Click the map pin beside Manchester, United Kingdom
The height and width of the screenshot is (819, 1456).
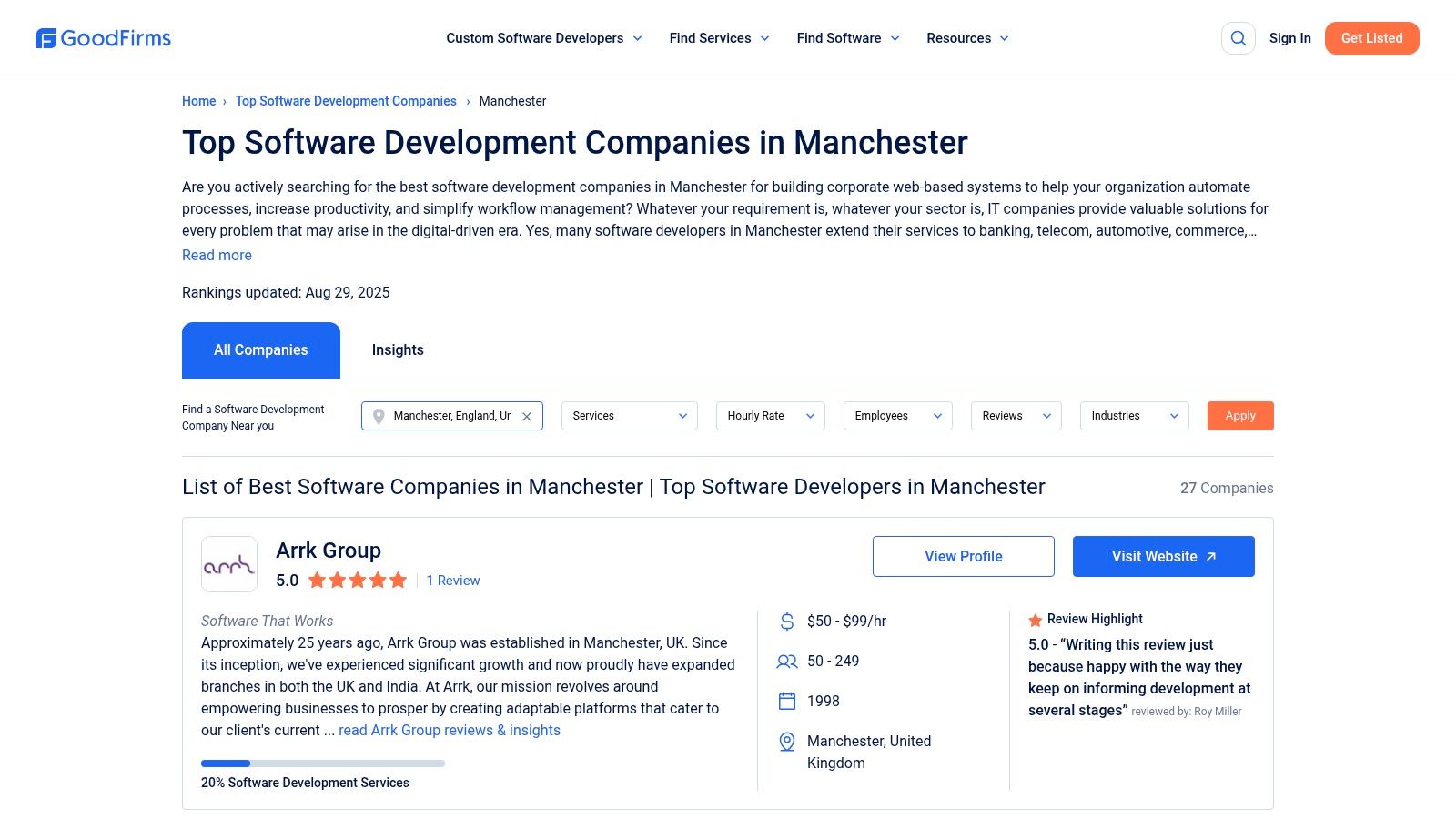(x=787, y=742)
